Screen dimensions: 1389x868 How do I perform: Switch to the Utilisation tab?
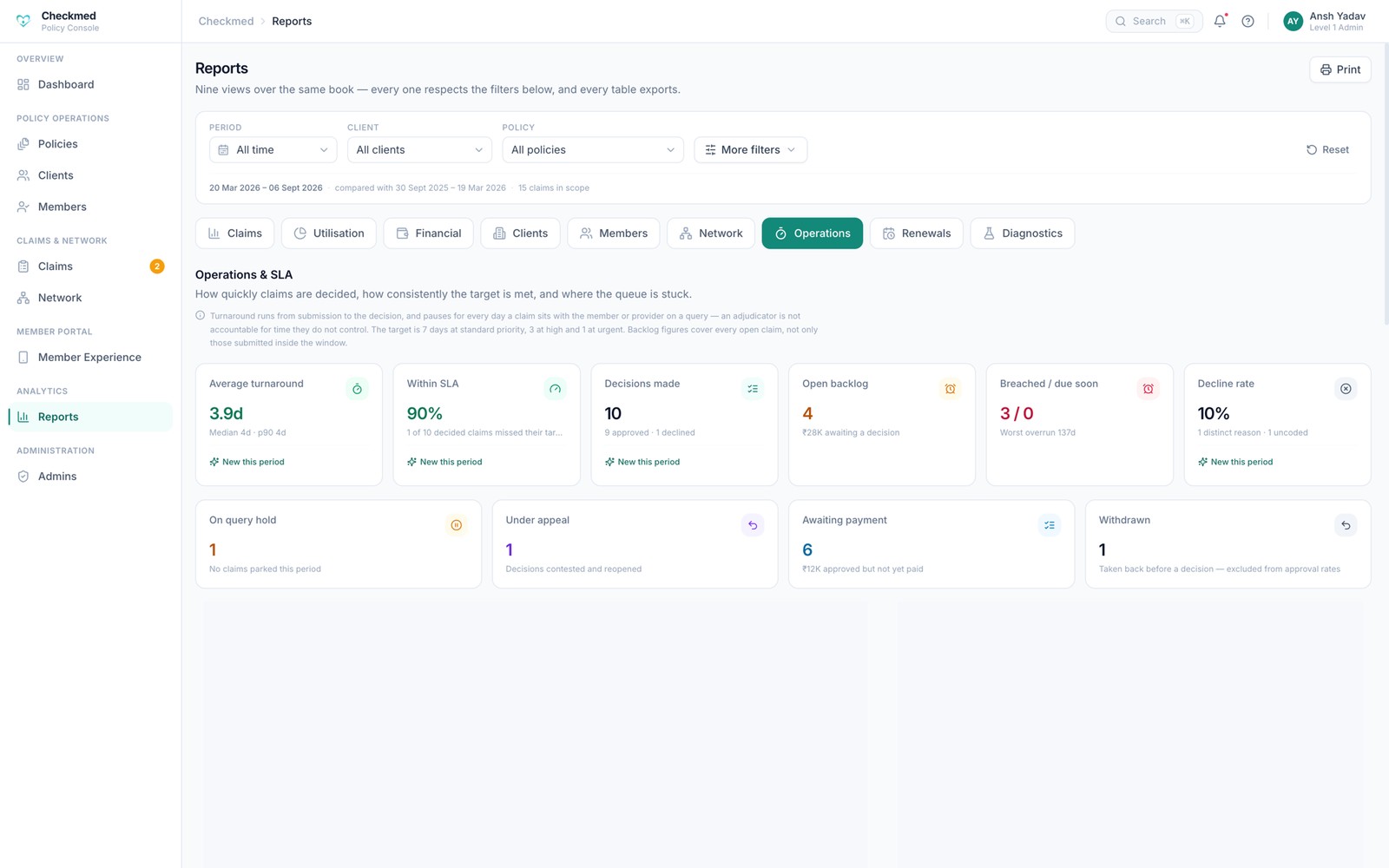pos(329,233)
